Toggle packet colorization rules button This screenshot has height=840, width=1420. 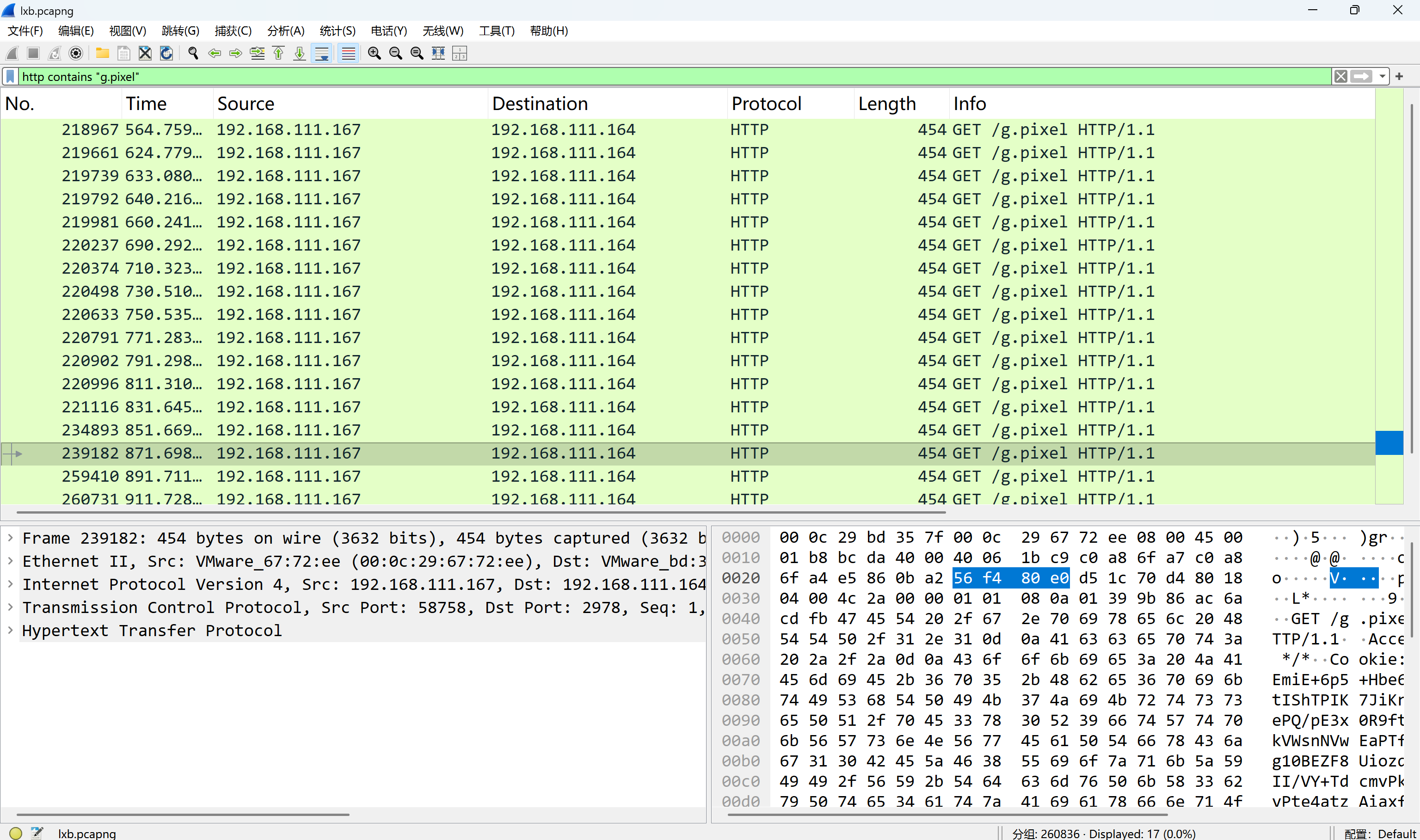(348, 53)
